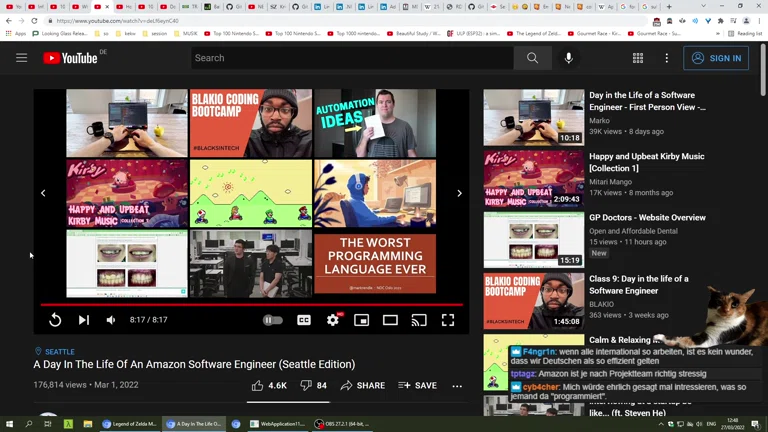Click the replay video button

(55, 320)
